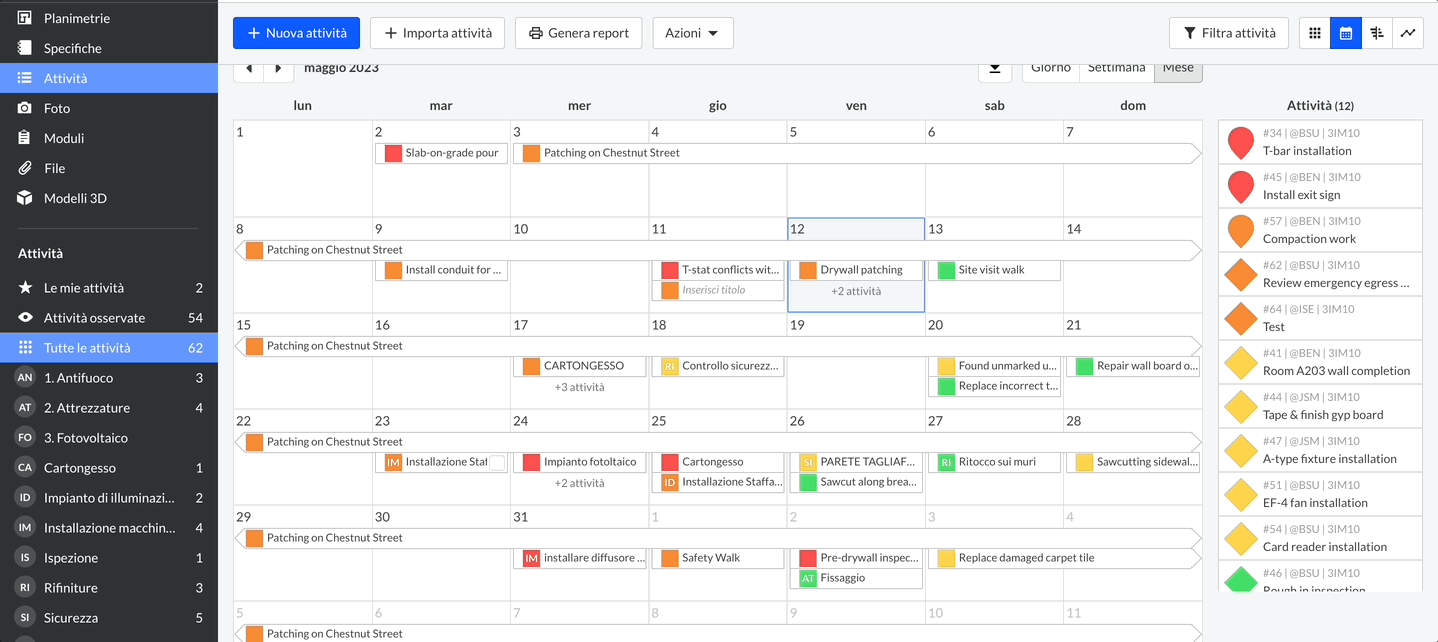This screenshot has height=642, width=1438.
Task: Select Tutte le attività grid filter
Action: pyautogui.click(x=109, y=348)
